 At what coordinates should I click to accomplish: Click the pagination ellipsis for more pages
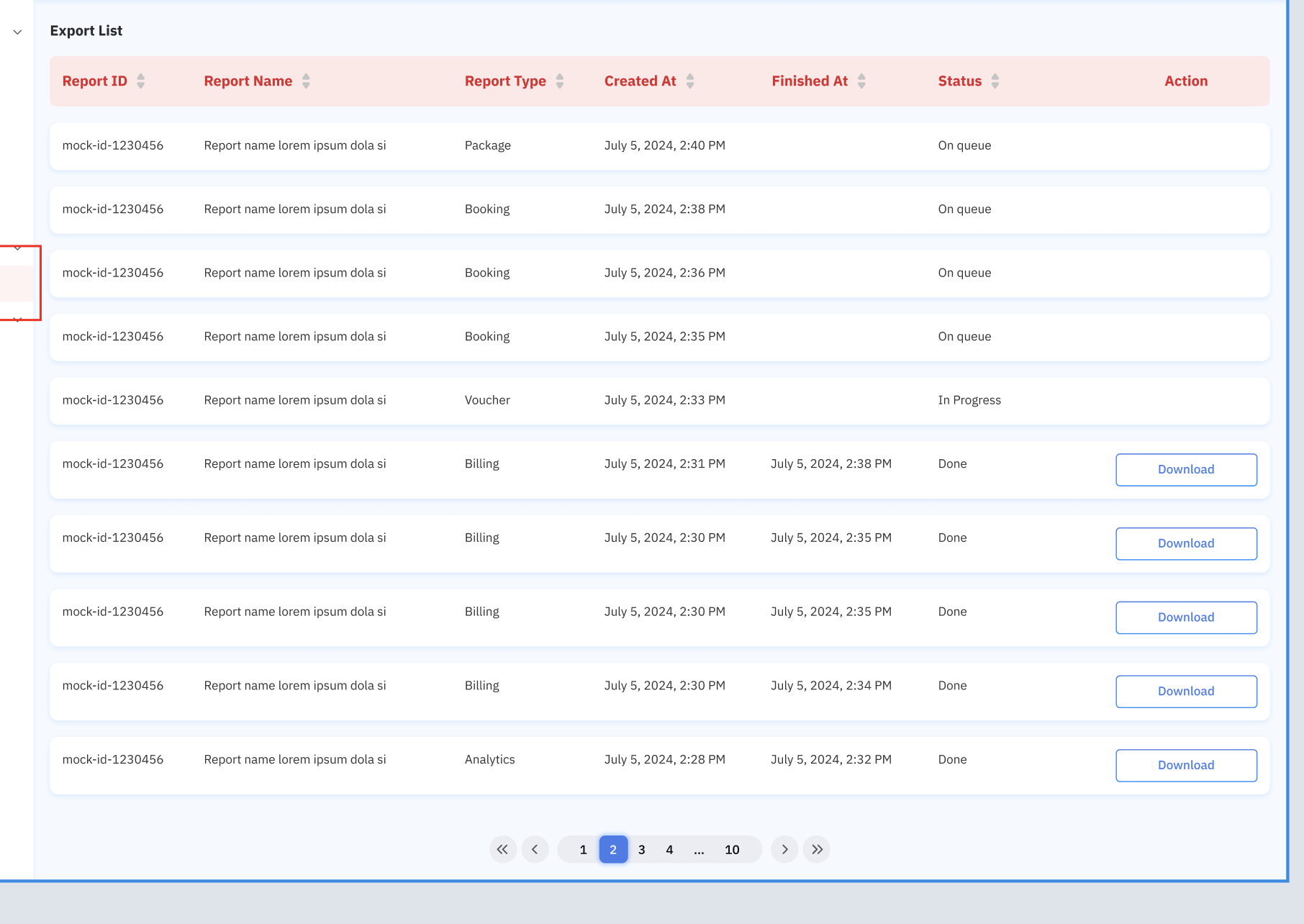click(699, 849)
